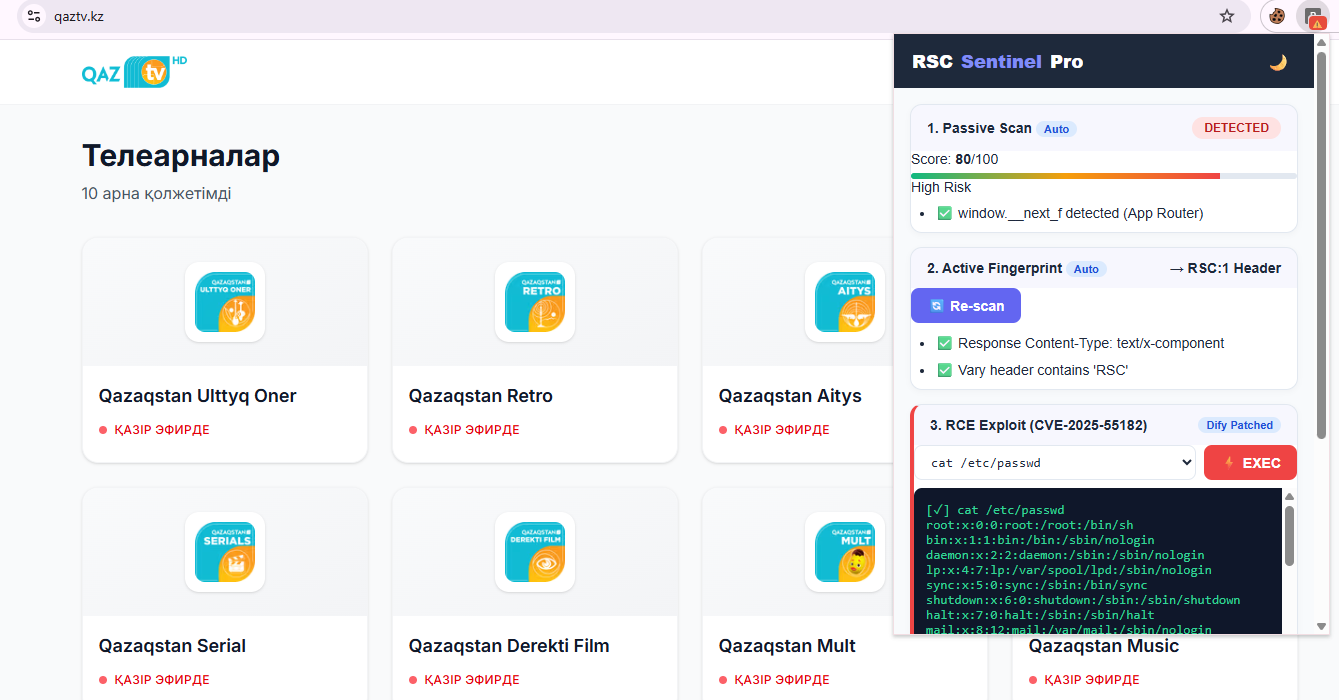The height and width of the screenshot is (700, 1339).
Task: Click the Auto badge next to Passive Scan
Action: (1057, 129)
